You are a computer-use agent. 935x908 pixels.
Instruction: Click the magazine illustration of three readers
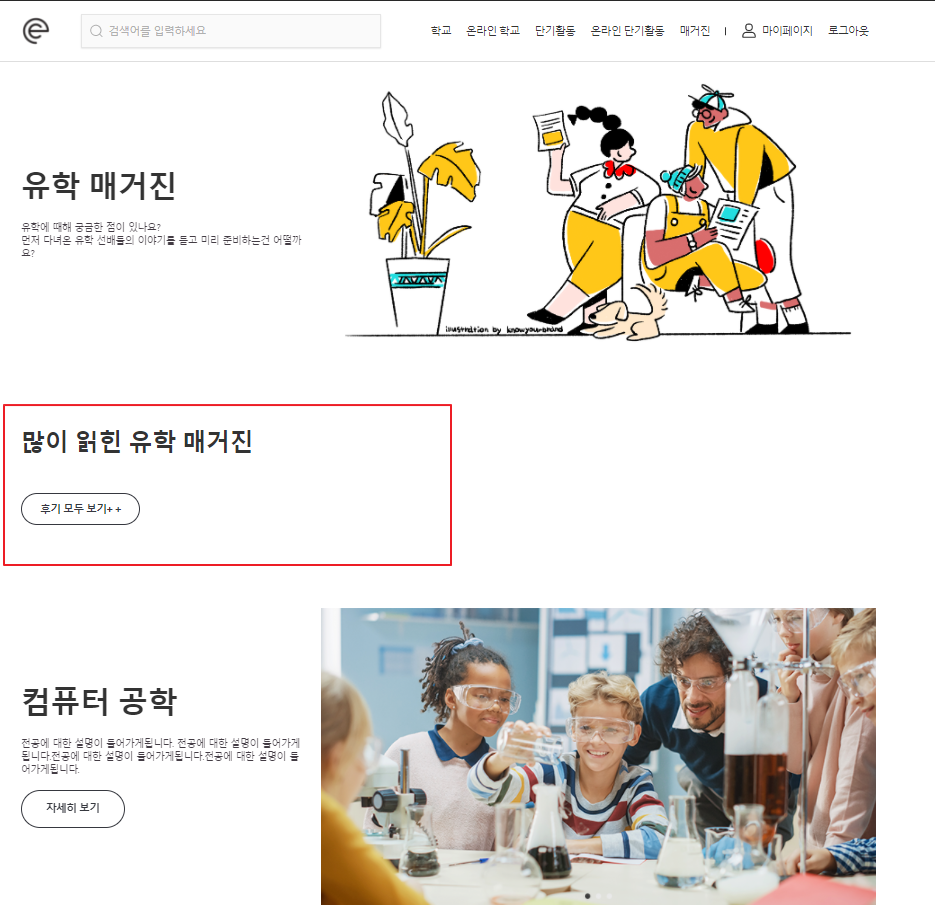click(597, 212)
